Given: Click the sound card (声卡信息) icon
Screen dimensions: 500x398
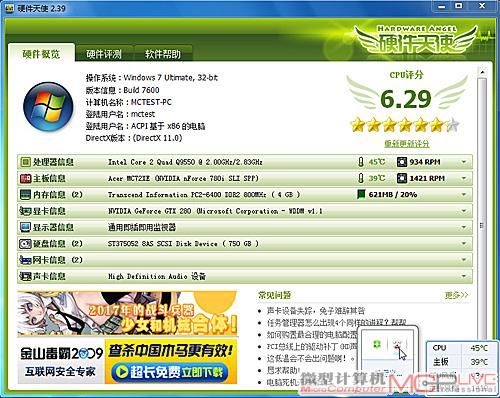Looking at the screenshot, I should click(25, 276).
